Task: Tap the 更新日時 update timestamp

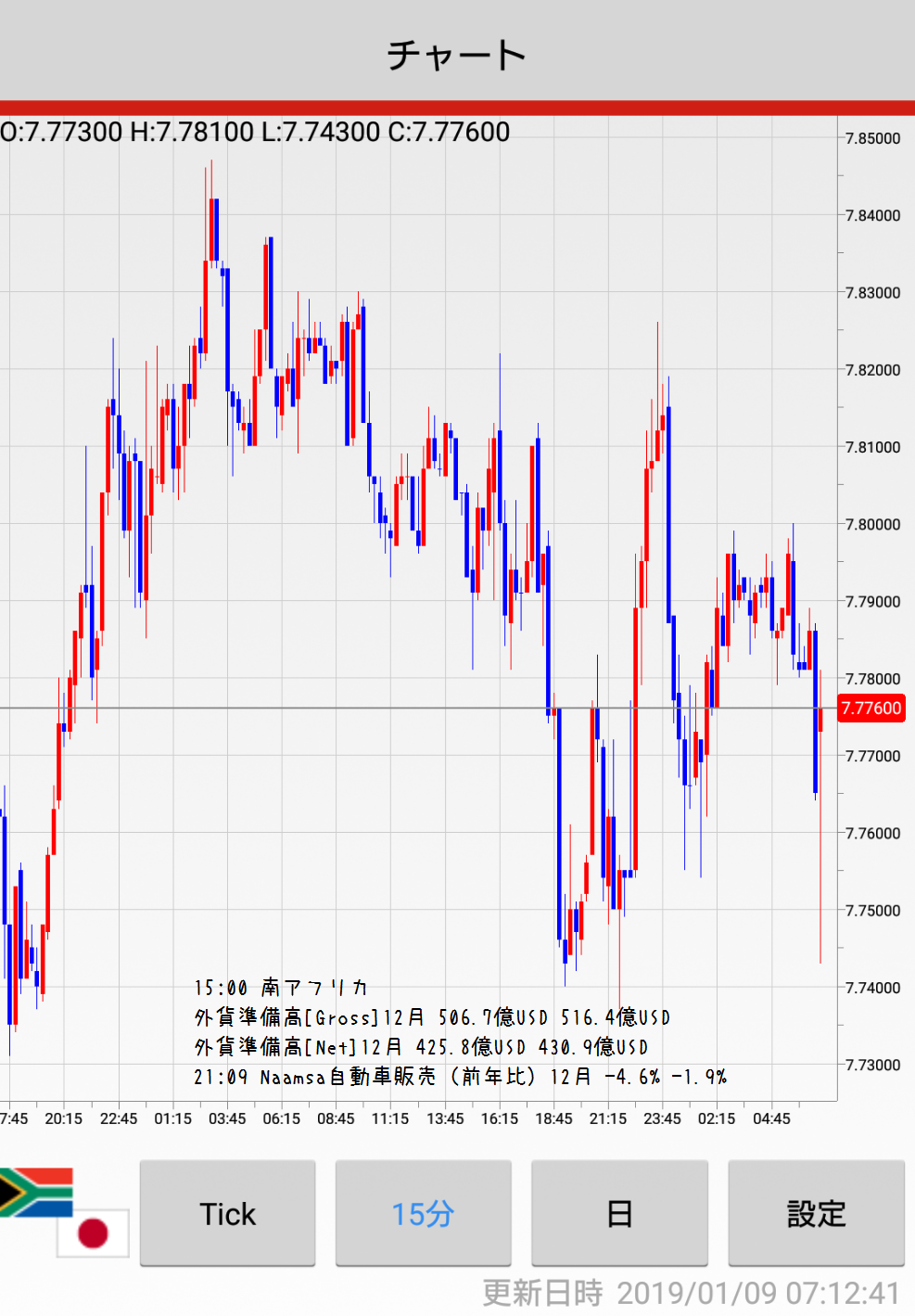Action: 691,1293
